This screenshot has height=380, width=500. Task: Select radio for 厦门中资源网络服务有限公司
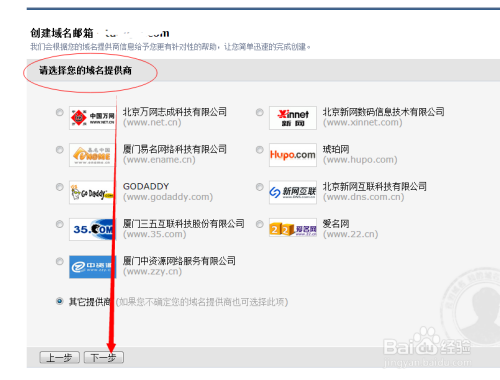click(x=60, y=261)
